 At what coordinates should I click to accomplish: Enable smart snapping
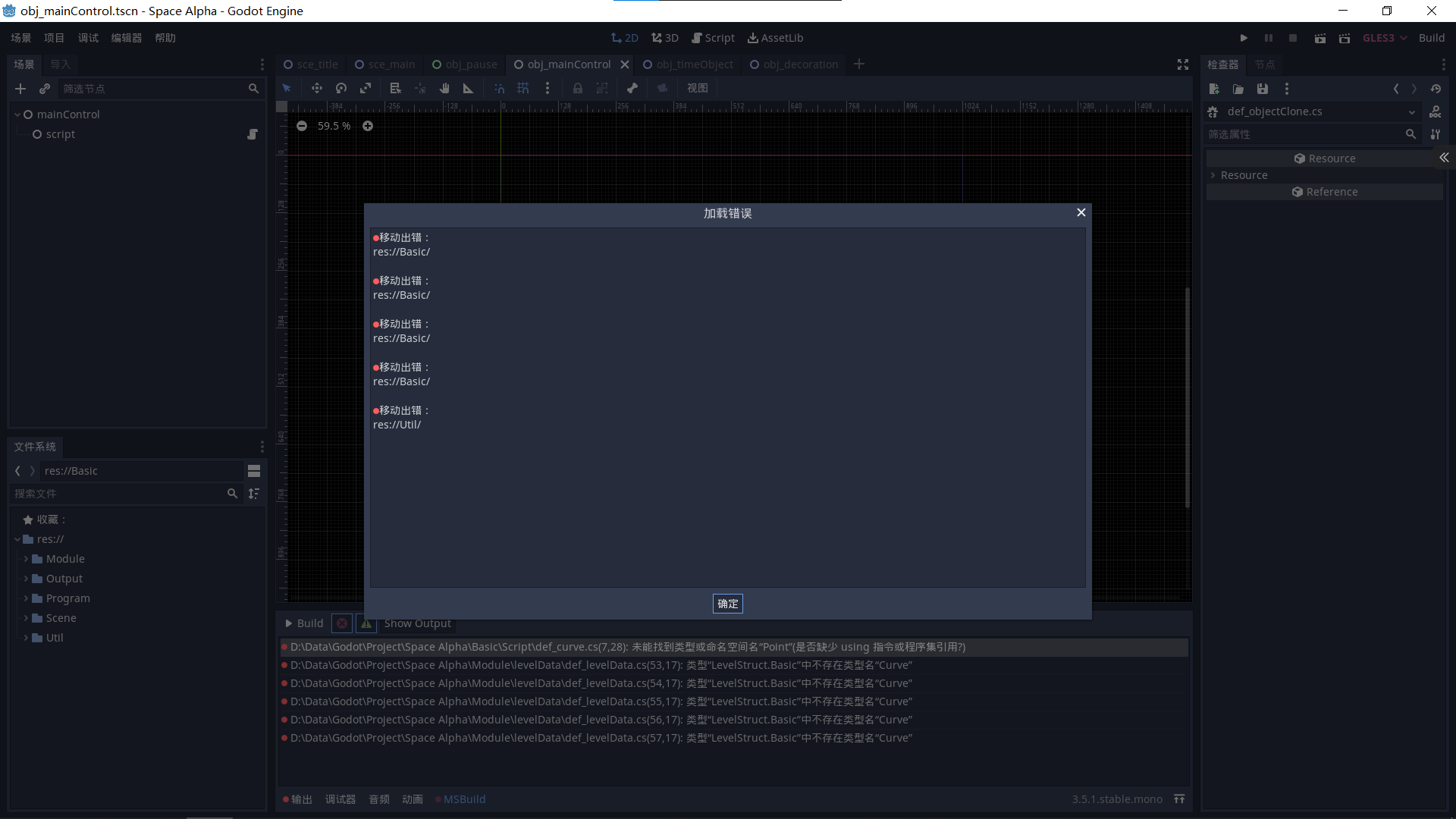(x=499, y=88)
